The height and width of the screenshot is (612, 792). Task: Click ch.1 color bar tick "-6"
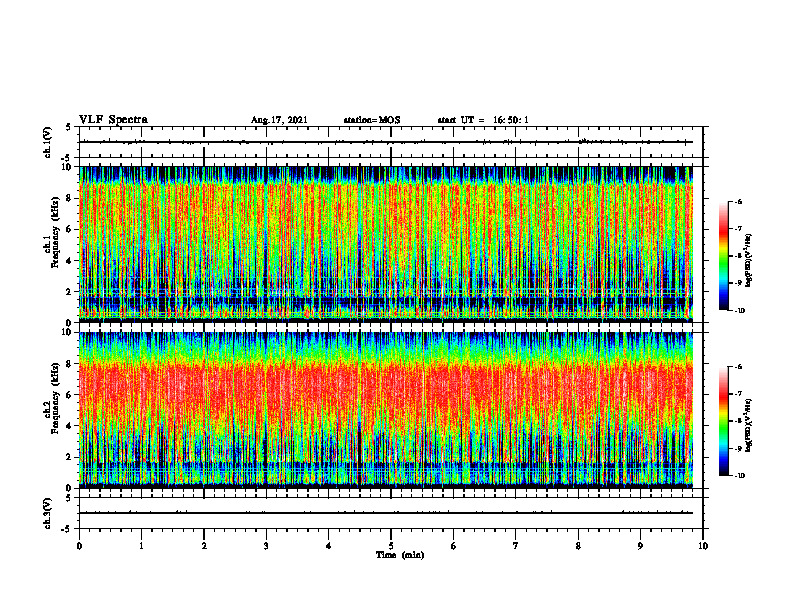point(738,202)
